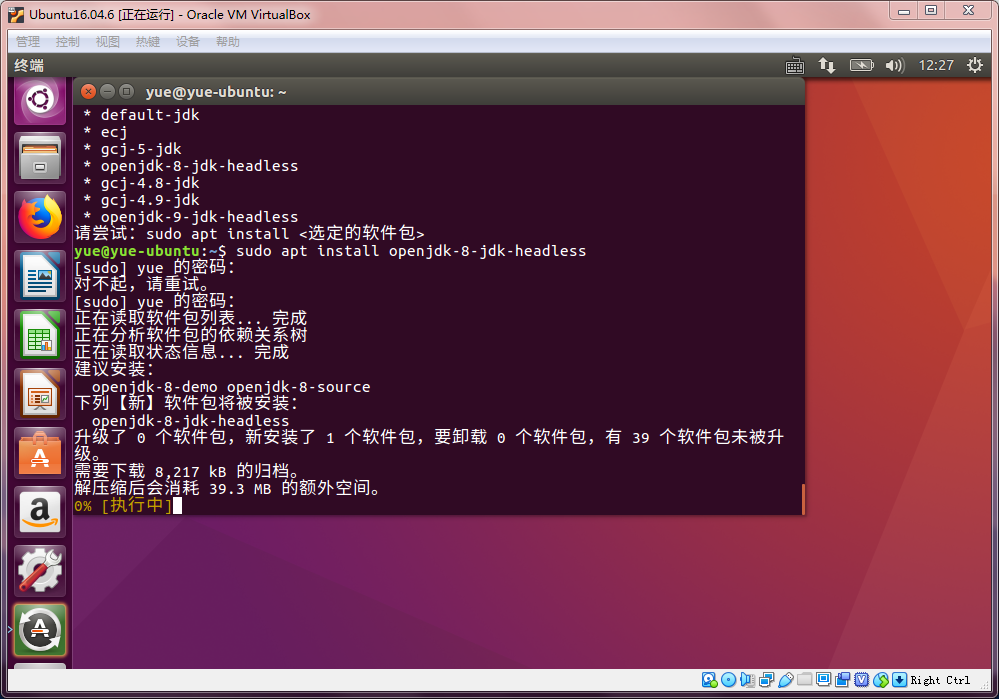
Task: Open the 控制 menu in VirtualBox
Action: (x=68, y=42)
